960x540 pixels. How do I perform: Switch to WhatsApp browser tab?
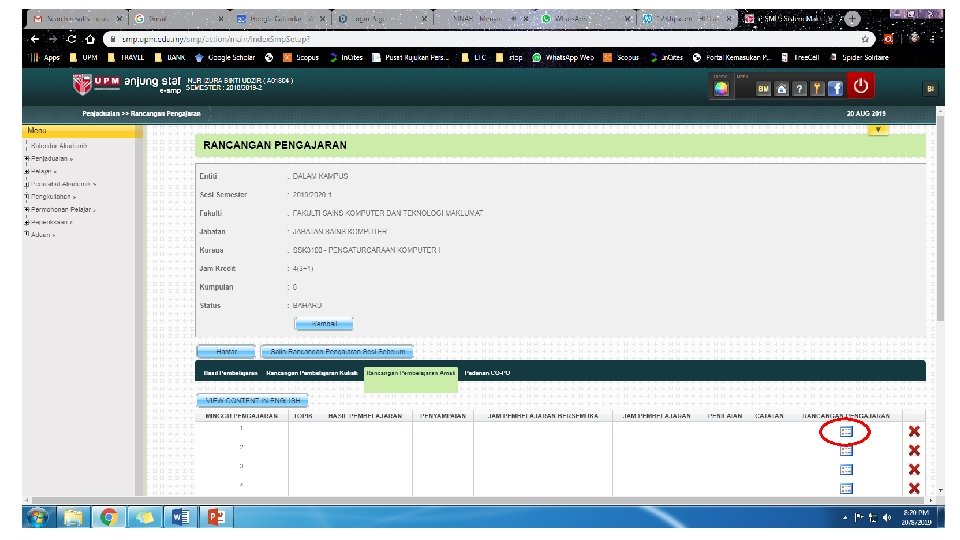585,19
